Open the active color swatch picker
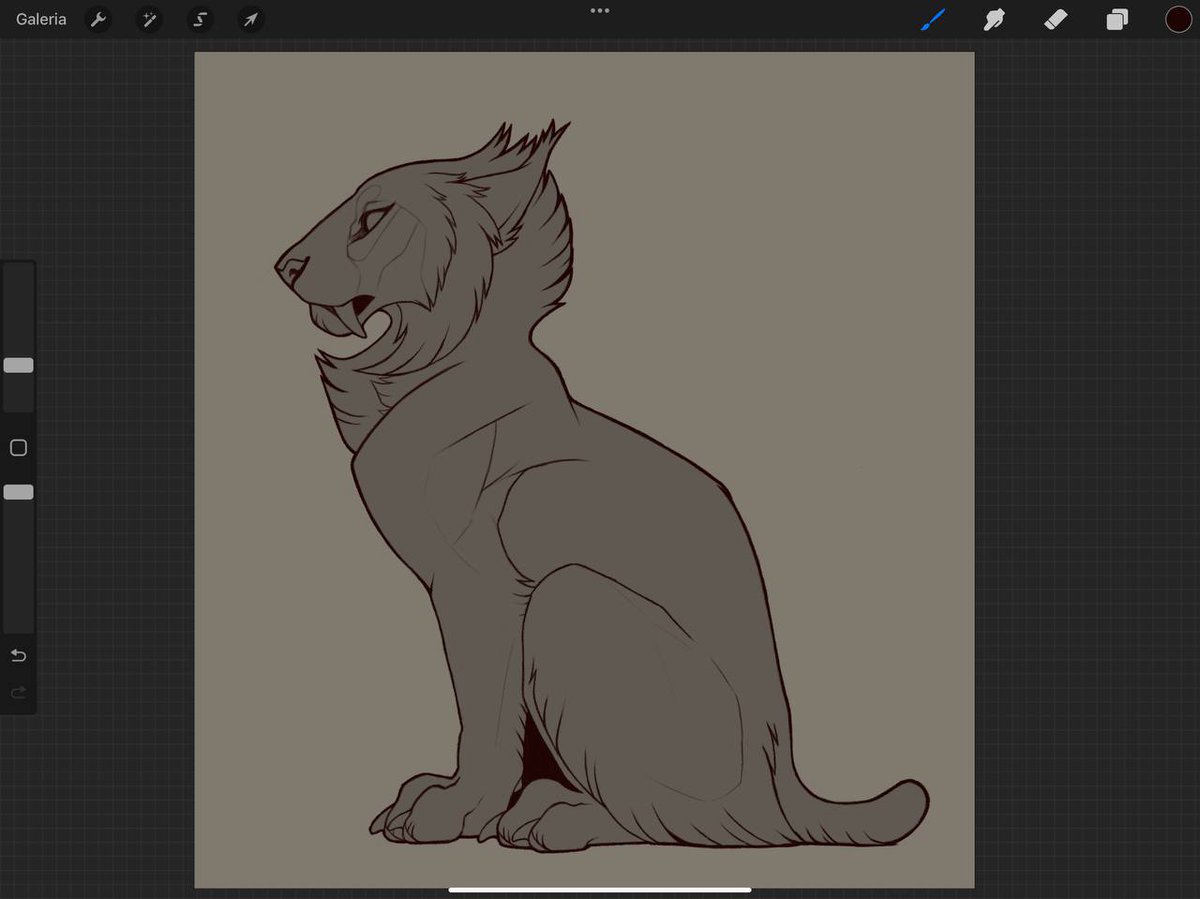The height and width of the screenshot is (899, 1200). 1179,19
